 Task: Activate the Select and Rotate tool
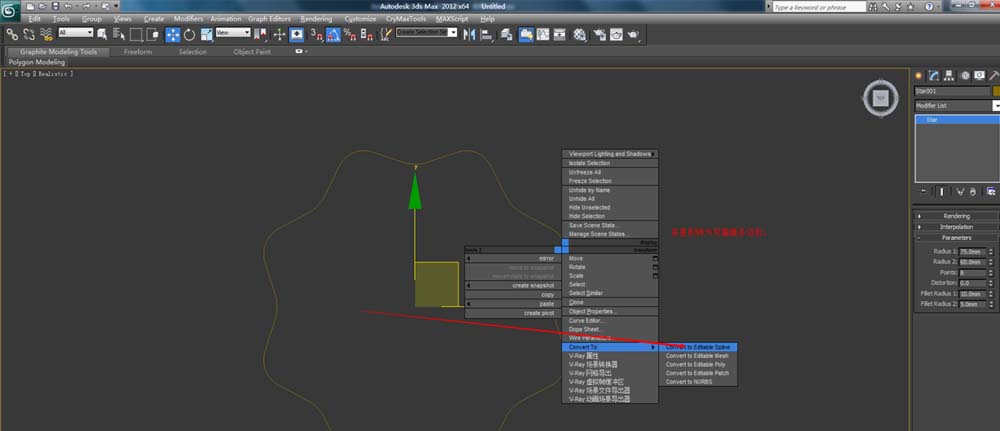[189, 34]
